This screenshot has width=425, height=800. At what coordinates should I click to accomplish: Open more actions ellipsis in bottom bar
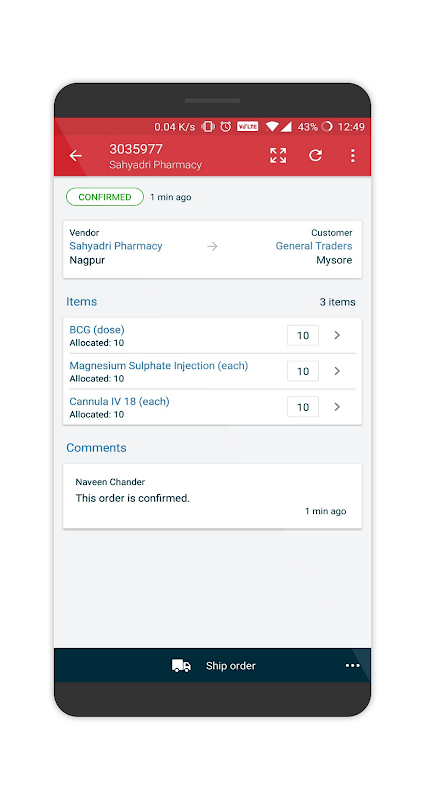[x=353, y=665]
